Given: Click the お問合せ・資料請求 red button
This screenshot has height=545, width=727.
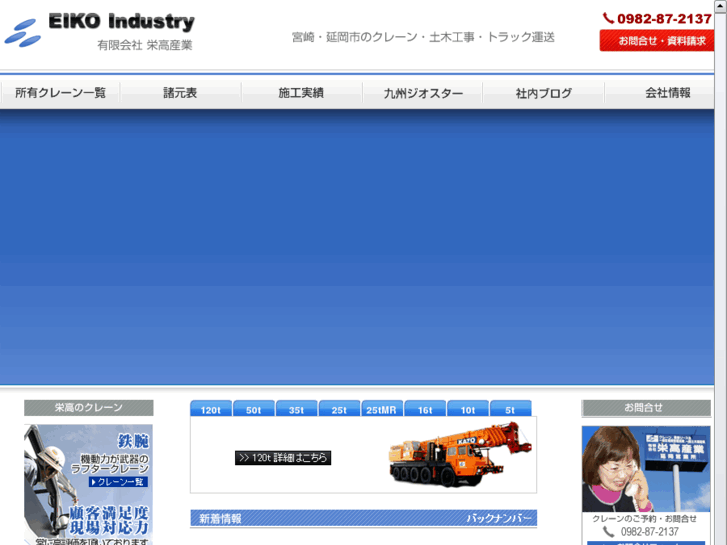Looking at the screenshot, I should 657,40.
